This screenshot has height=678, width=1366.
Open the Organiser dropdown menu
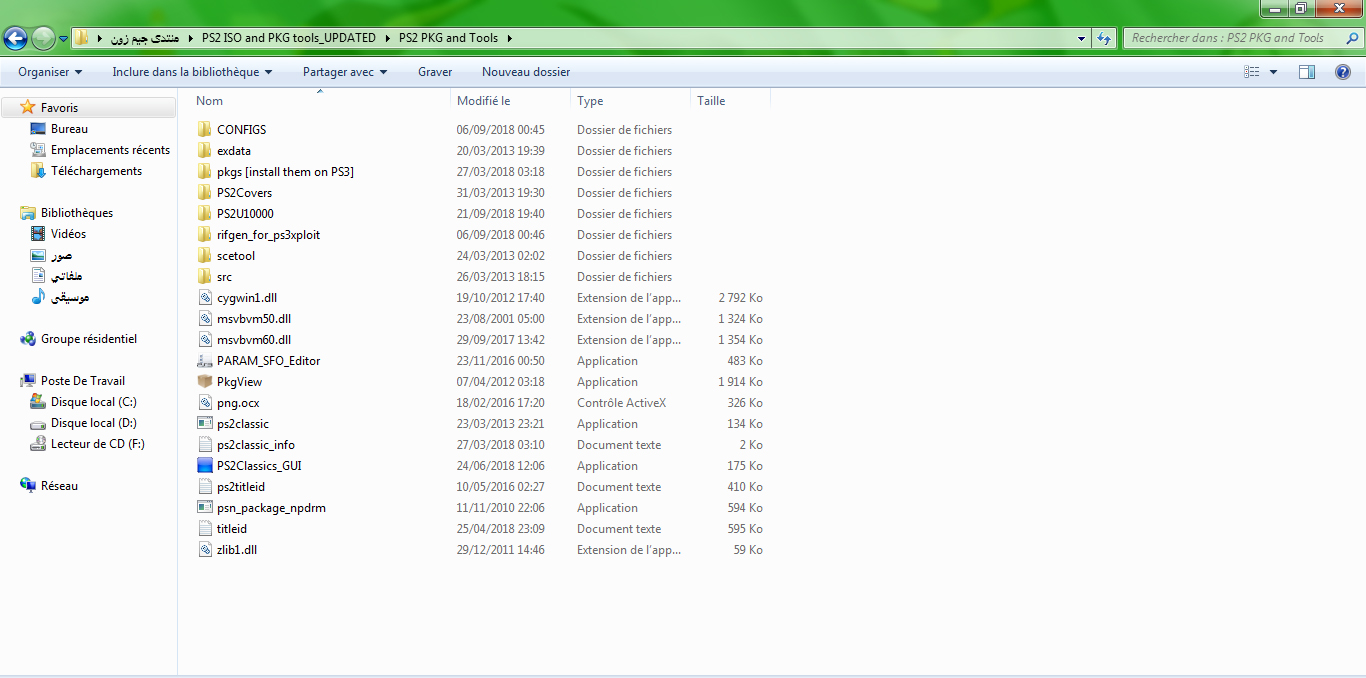50,72
